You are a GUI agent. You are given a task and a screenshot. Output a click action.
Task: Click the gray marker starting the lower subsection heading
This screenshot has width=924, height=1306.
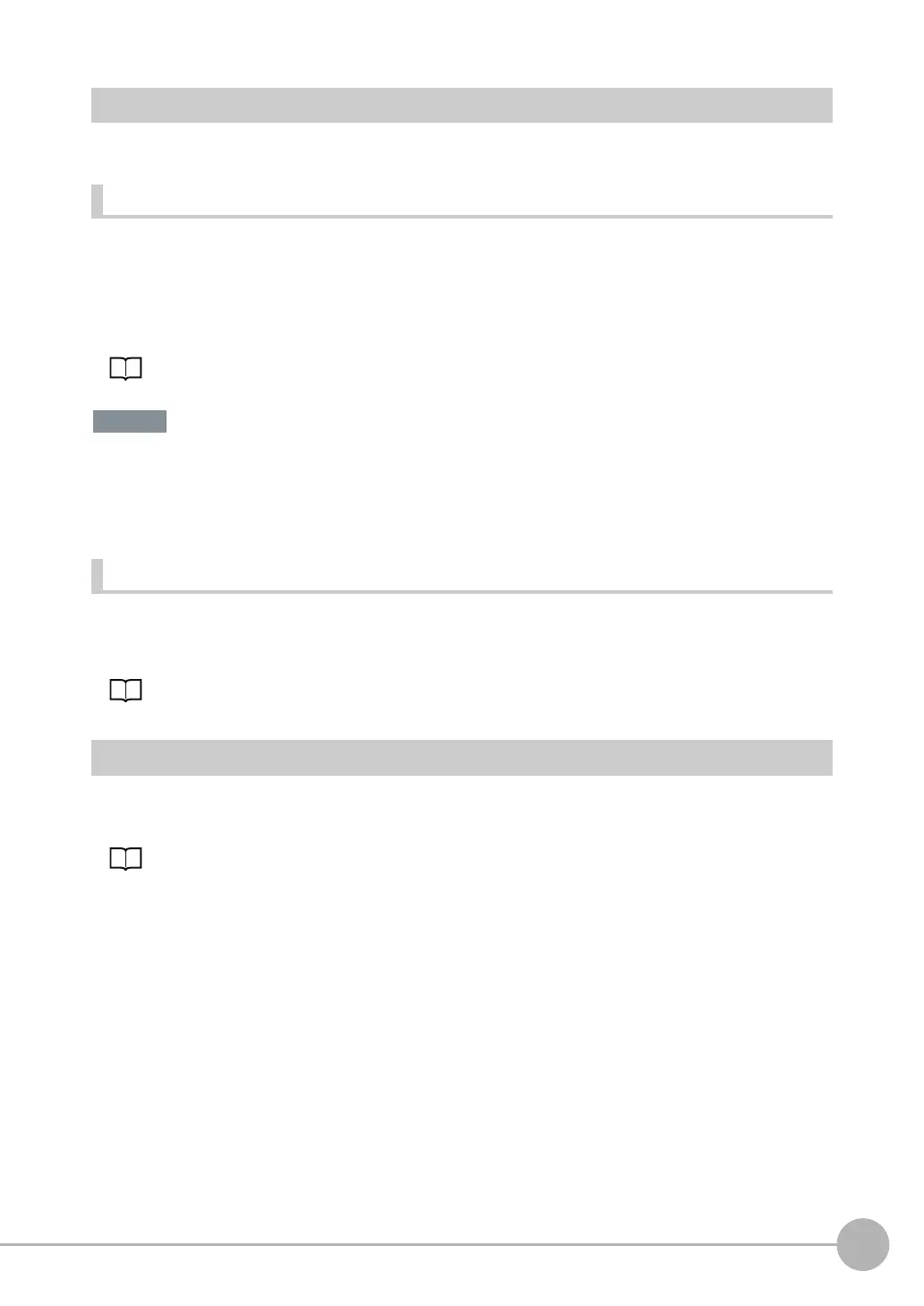97,576
